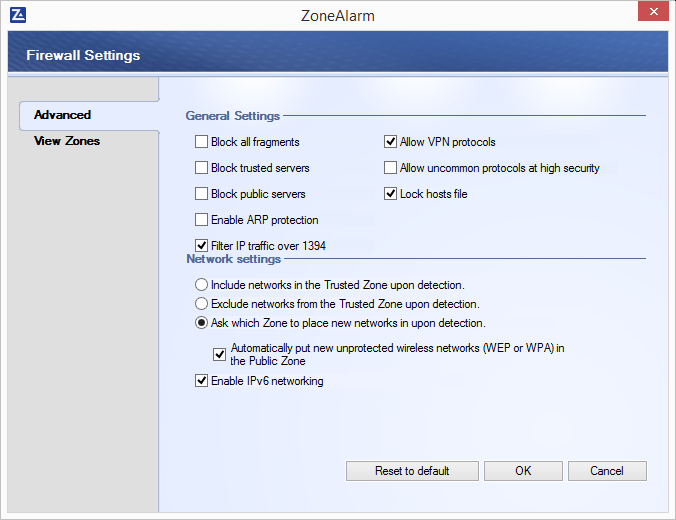Check Block trusted servers option
The image size is (676, 520).
[202, 168]
